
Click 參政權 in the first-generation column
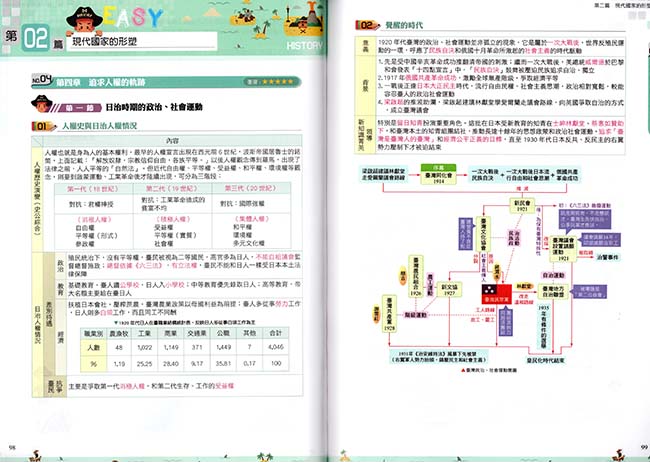click(85, 244)
